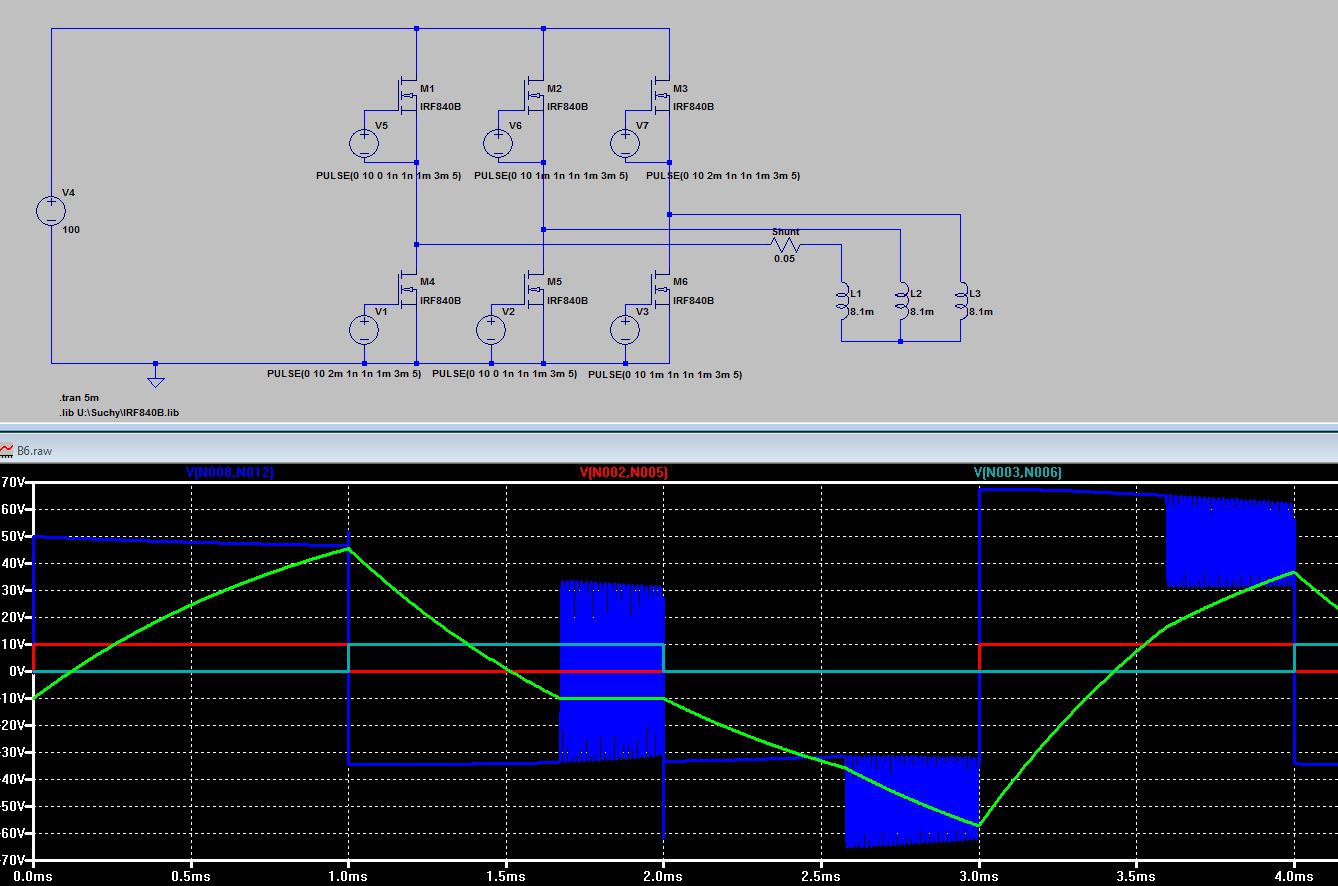Click the 0.05 shunt resistance value
1338x886 pixels.
(784, 259)
